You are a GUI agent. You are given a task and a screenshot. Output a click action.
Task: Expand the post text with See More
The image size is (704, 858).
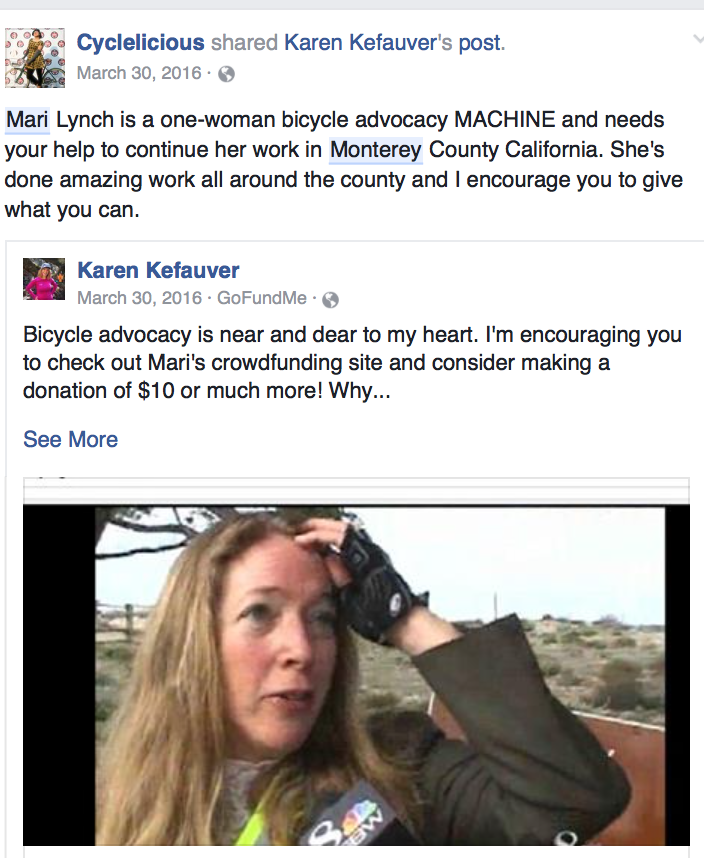(x=71, y=439)
